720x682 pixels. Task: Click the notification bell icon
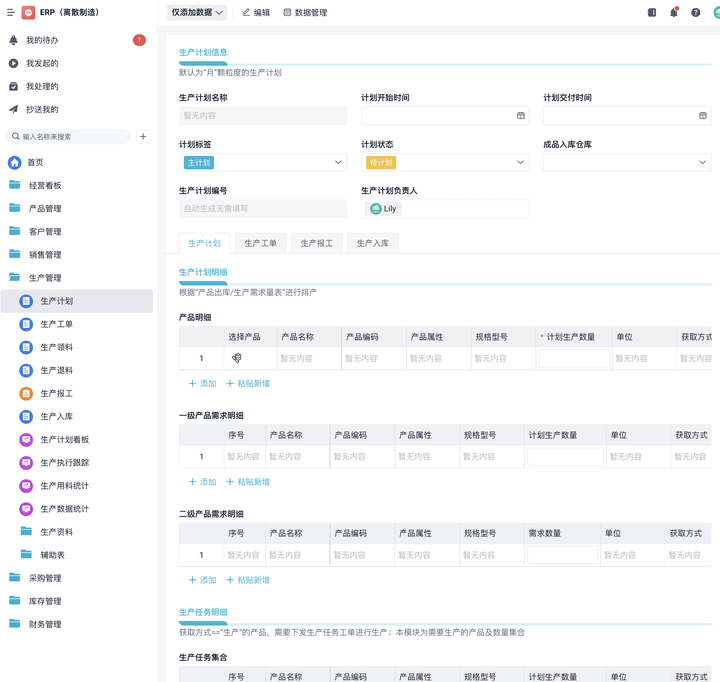[674, 13]
